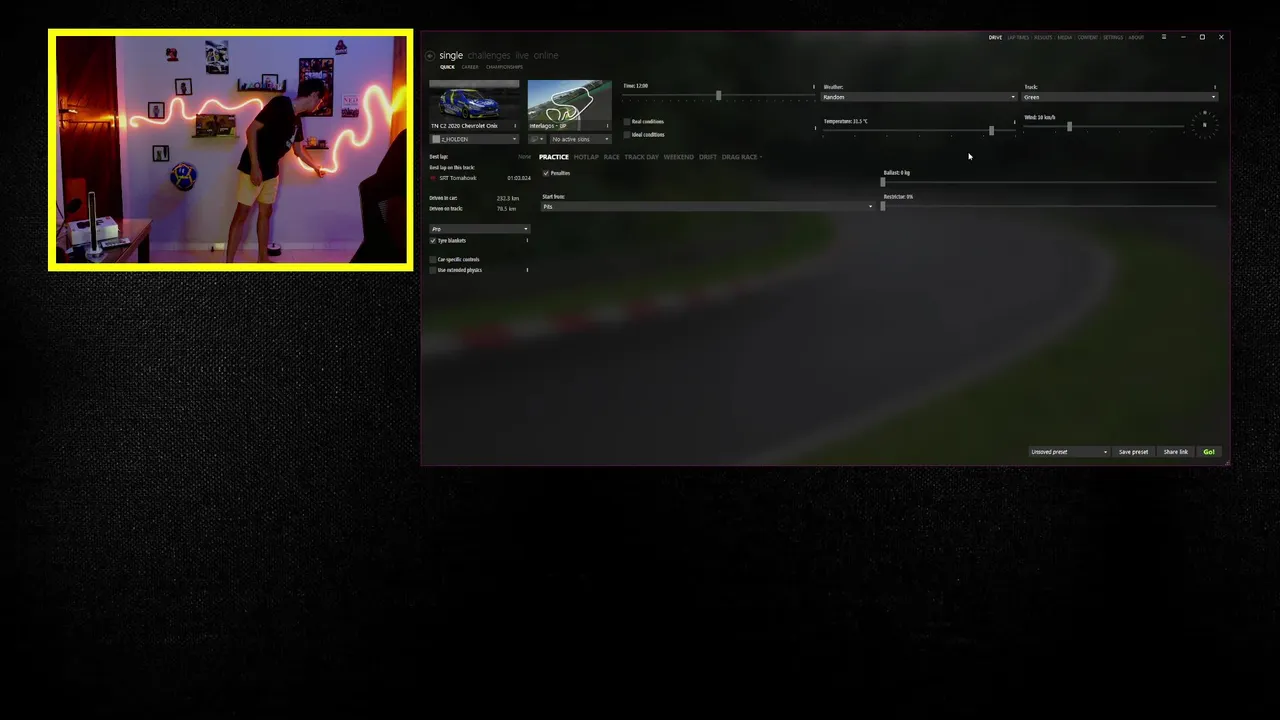Select the PRACTICE mode
Screen dimensions: 1280x720
point(553,157)
